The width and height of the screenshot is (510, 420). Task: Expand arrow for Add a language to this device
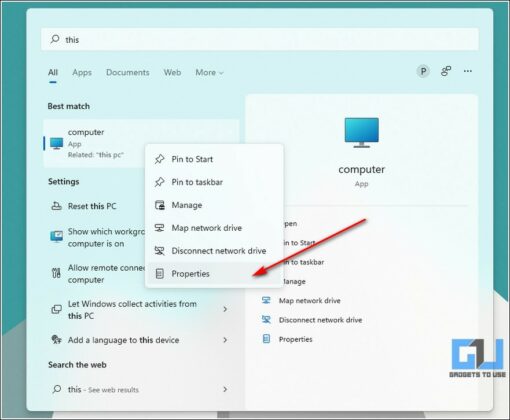(225, 340)
